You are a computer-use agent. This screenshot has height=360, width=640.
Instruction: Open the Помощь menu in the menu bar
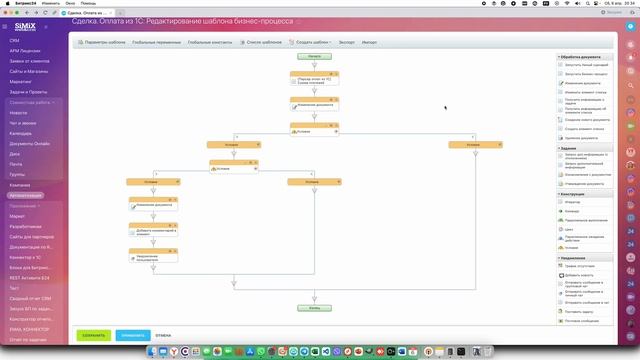pyautogui.click(x=88, y=3)
